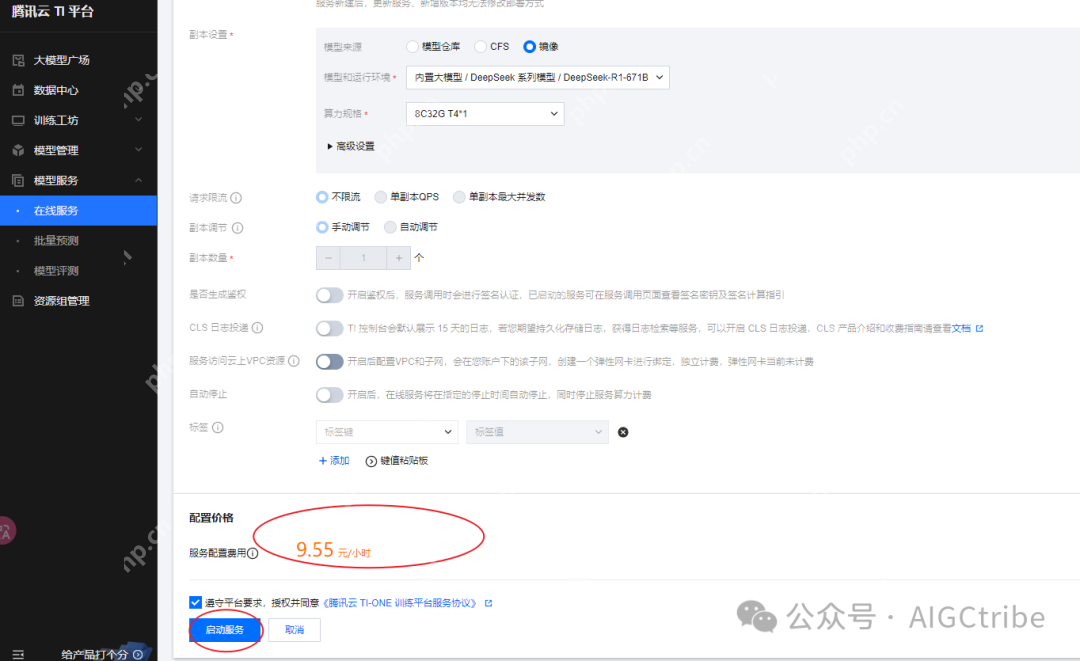Expand the 训练工坊 chevron

coord(138,120)
